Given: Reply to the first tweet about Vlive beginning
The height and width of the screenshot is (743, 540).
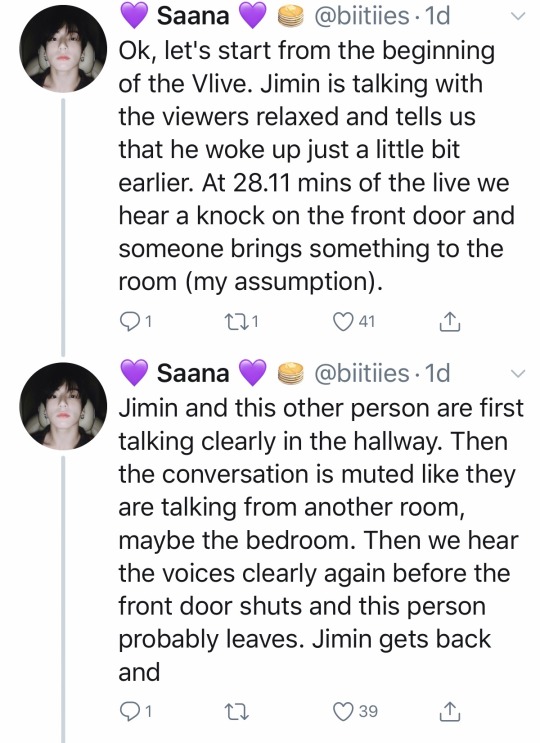Looking at the screenshot, I should coord(129,322).
